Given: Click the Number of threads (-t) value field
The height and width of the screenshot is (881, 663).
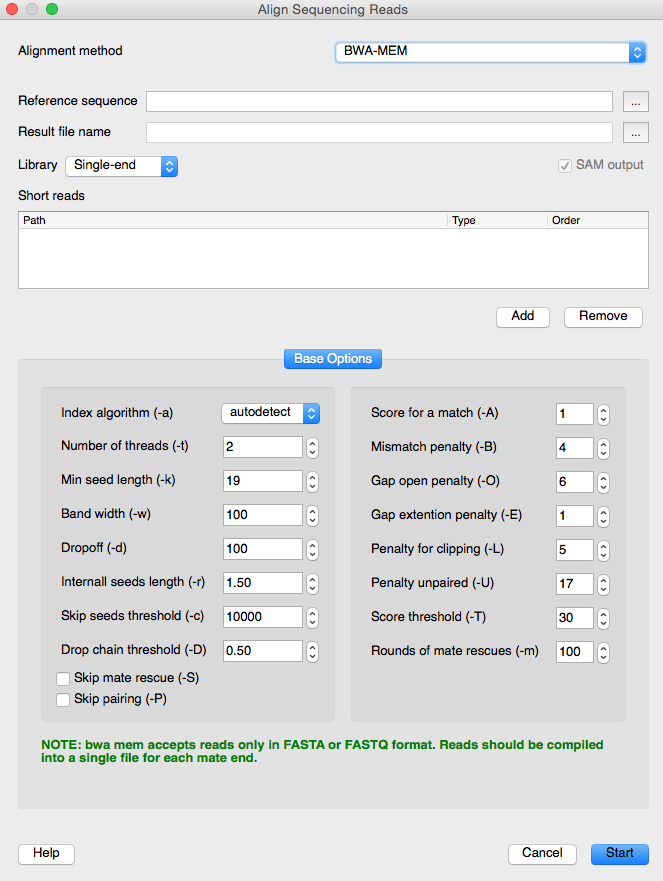Looking at the screenshot, I should pos(262,447).
